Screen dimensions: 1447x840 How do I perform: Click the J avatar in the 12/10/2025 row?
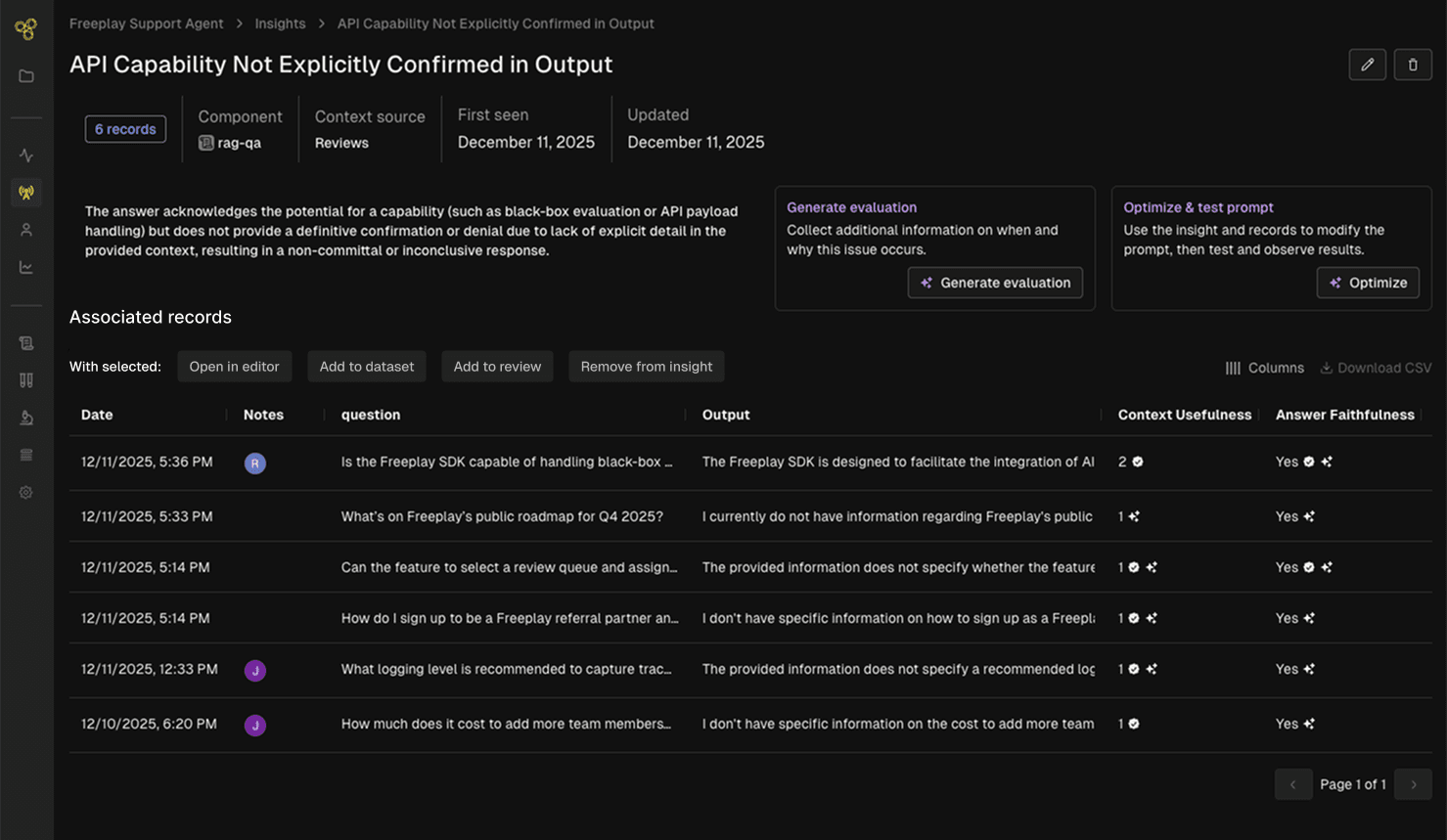255,726
